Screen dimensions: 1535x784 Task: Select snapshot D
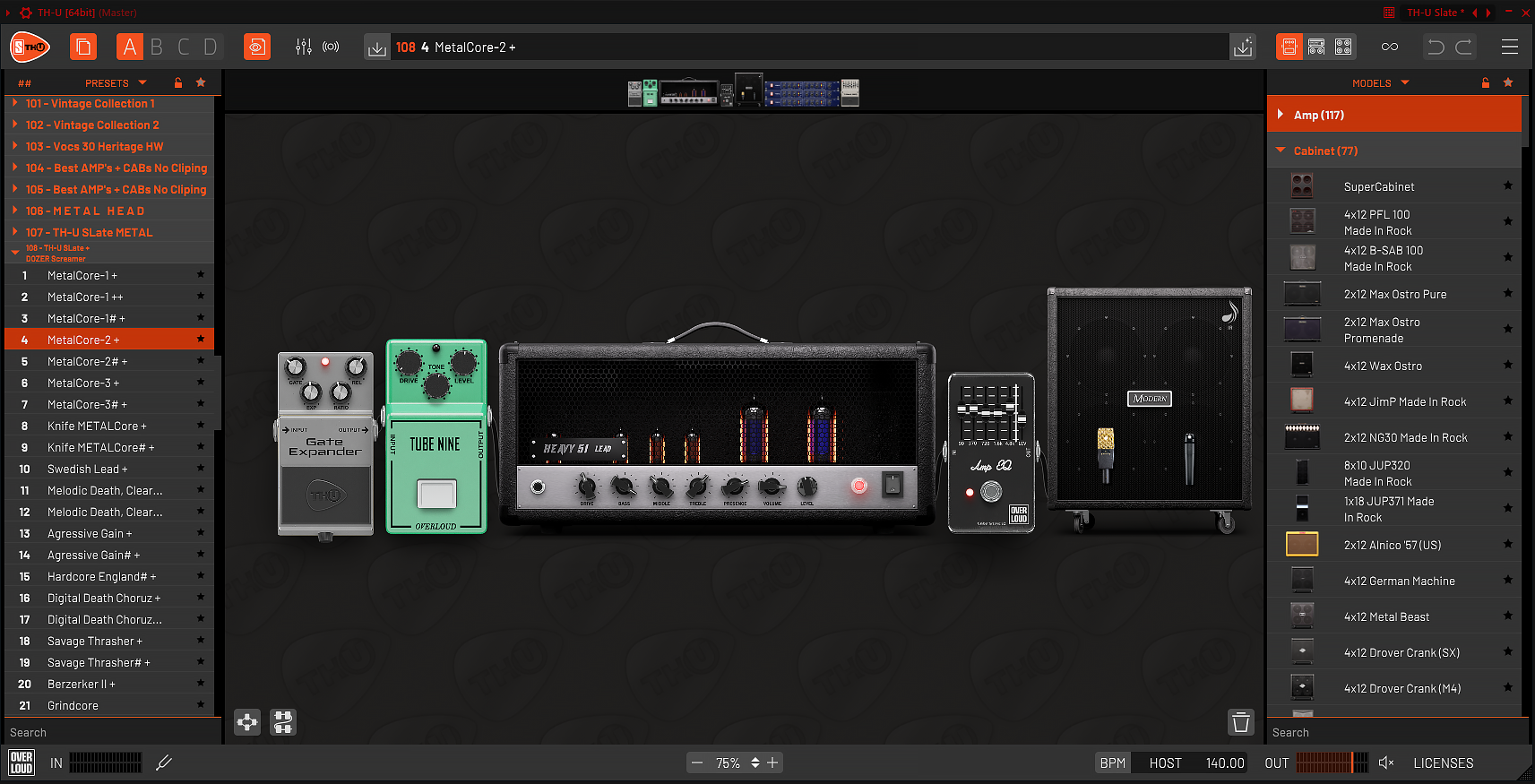(x=211, y=47)
